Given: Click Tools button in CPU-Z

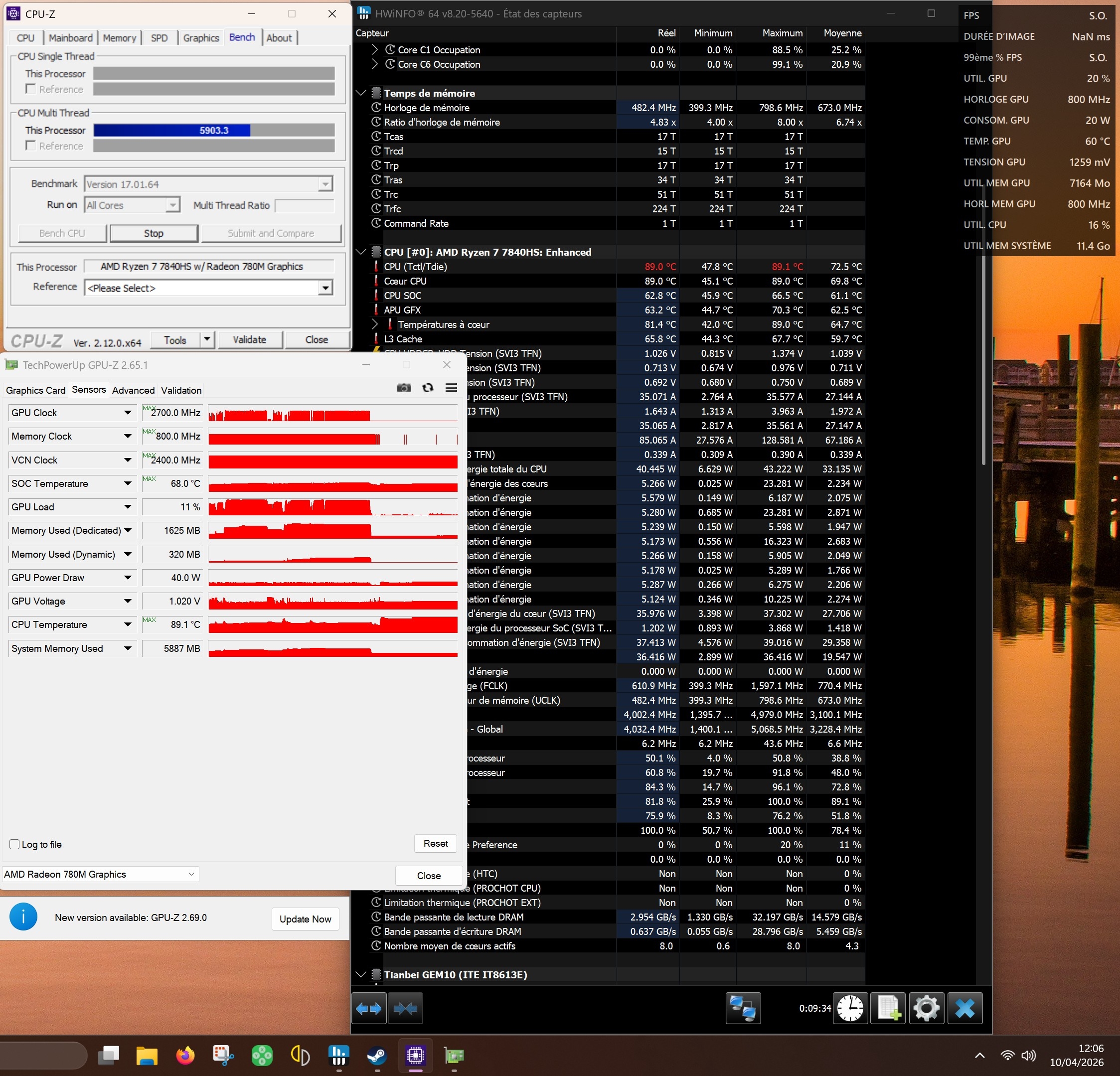Looking at the screenshot, I should tap(175, 339).
